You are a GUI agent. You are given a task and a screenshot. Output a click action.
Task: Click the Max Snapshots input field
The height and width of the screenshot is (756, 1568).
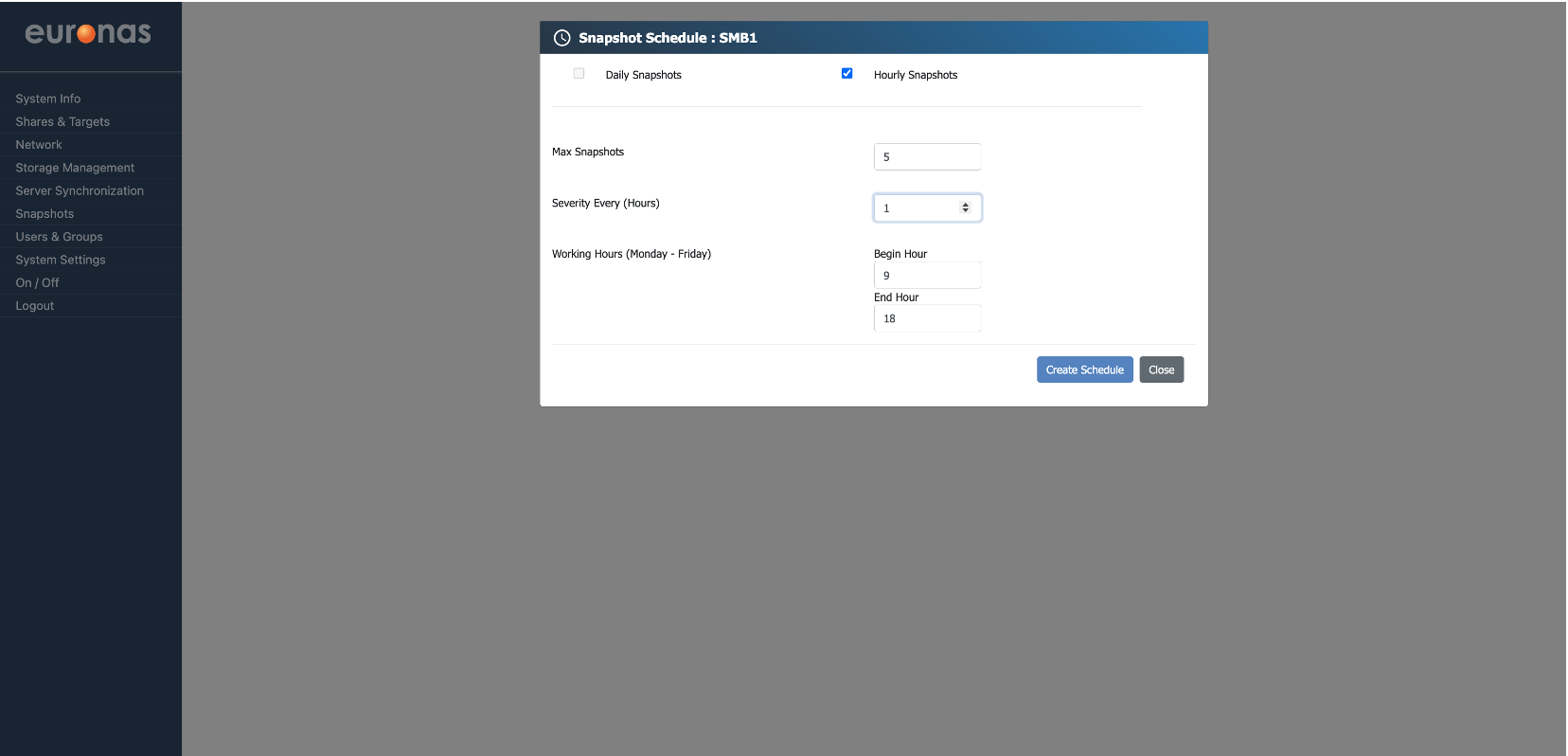[x=926, y=157]
